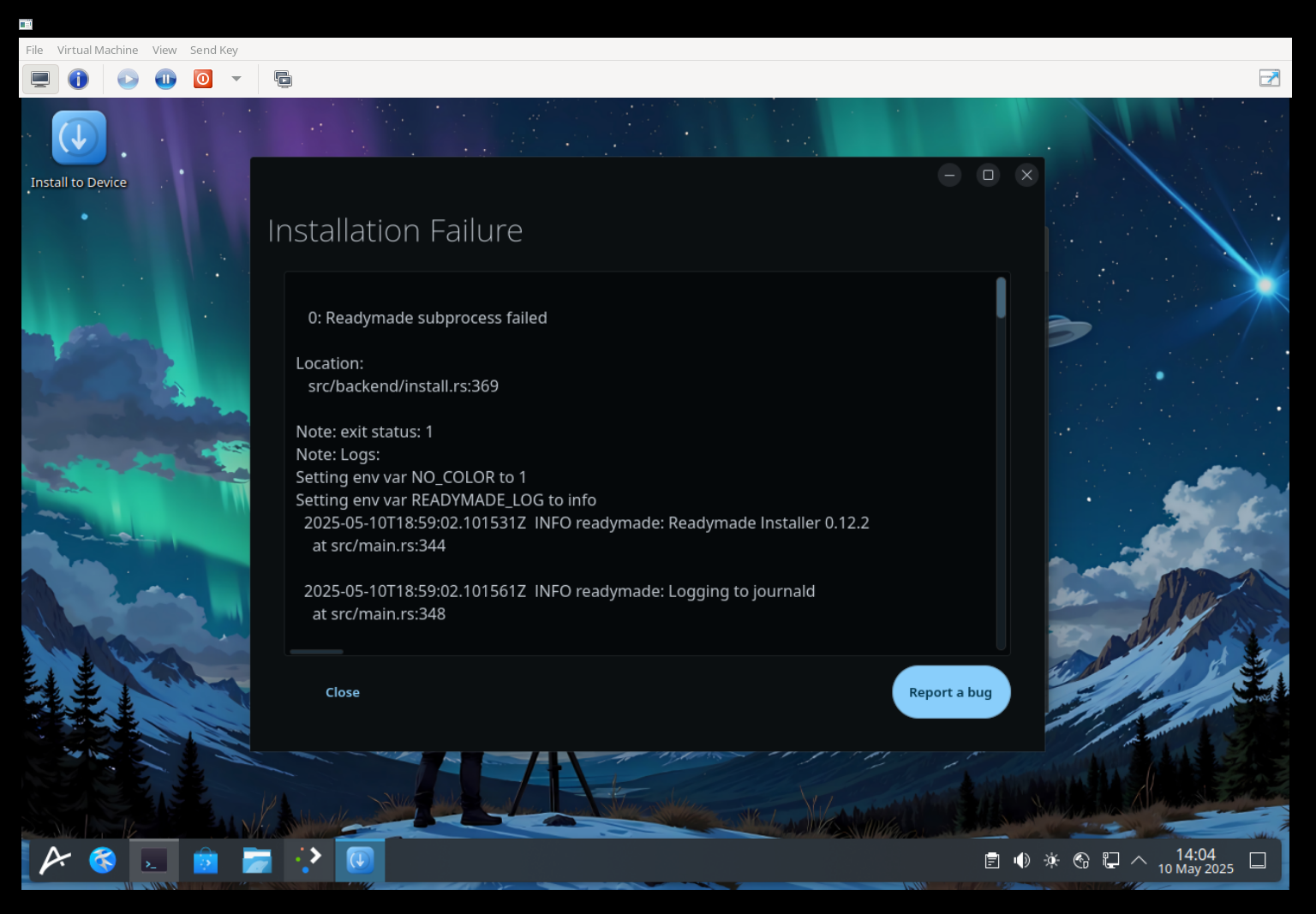Click the 'at src/main.rs:344' line
The height and width of the screenshot is (914, 1316).
pyautogui.click(x=379, y=546)
